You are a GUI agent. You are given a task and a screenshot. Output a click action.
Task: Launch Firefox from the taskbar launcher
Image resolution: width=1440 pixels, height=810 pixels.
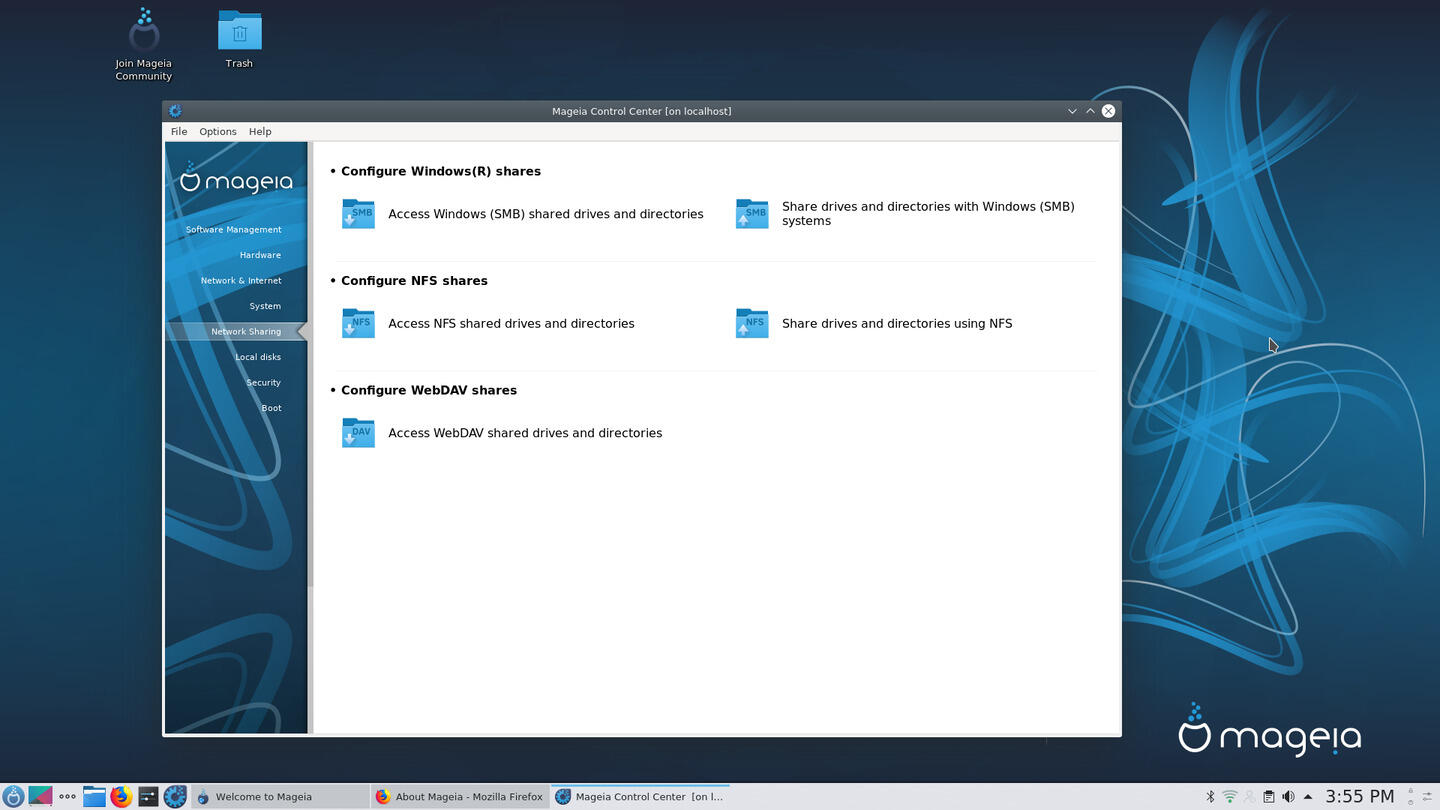pos(121,797)
